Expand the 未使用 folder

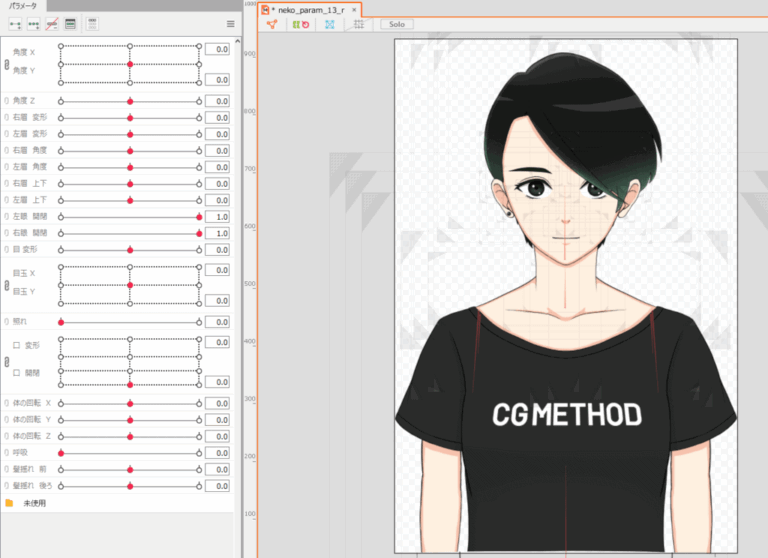click(10, 502)
